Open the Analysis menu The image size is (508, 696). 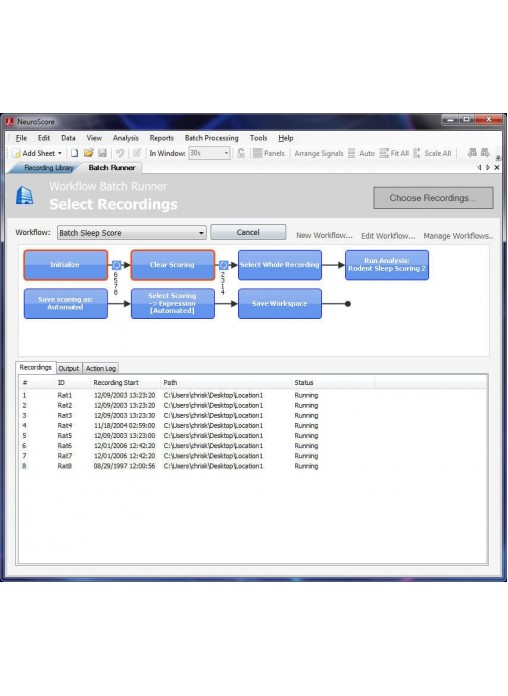pos(126,138)
